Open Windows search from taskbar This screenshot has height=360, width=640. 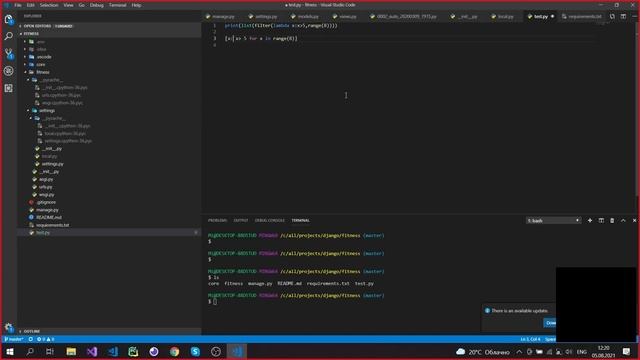(x=30, y=351)
